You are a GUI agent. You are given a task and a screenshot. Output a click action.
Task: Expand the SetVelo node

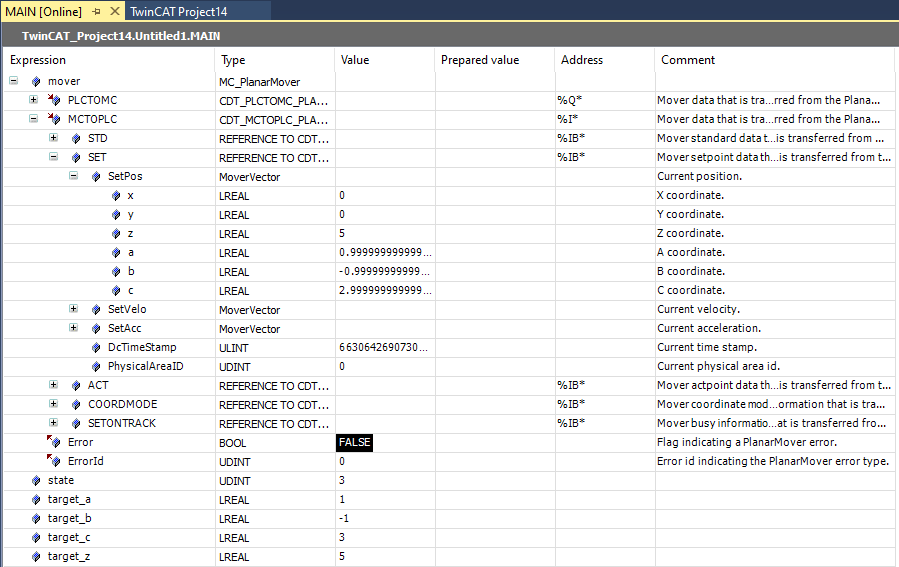point(74,309)
